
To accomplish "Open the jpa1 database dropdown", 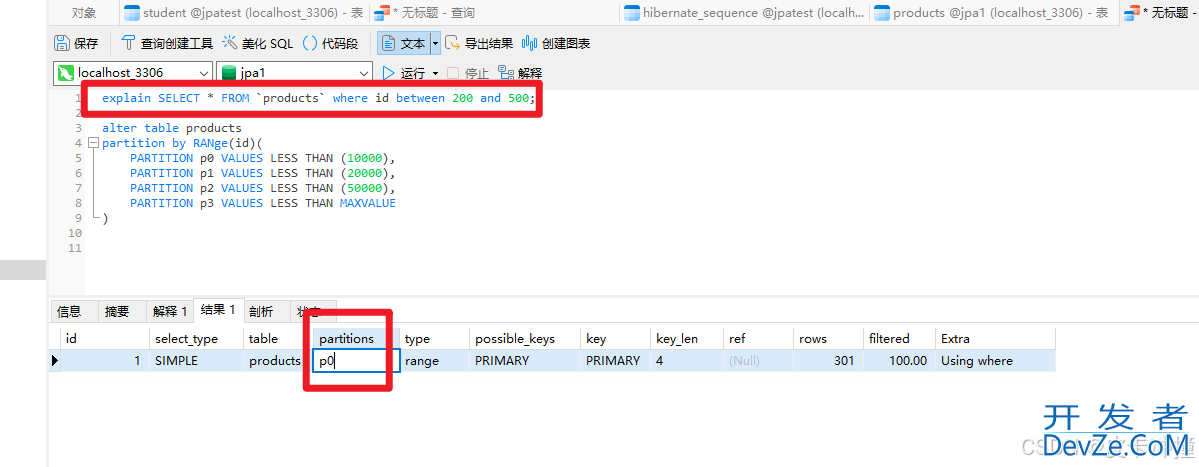I will (294, 73).
